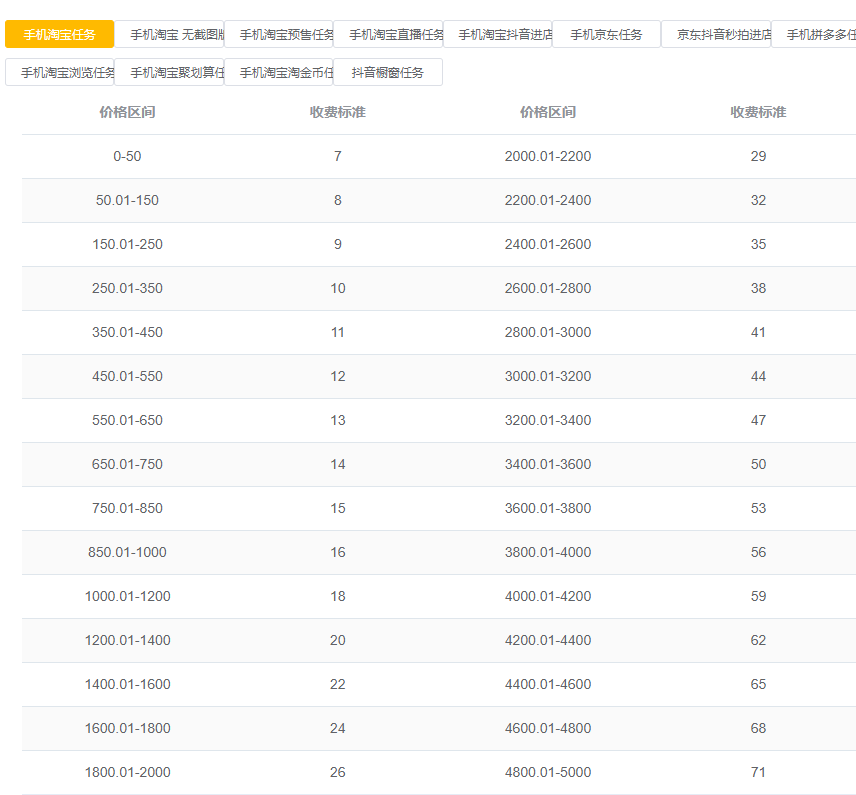Click first 价格区间 column header
856x795 pixels.
click(x=127, y=112)
